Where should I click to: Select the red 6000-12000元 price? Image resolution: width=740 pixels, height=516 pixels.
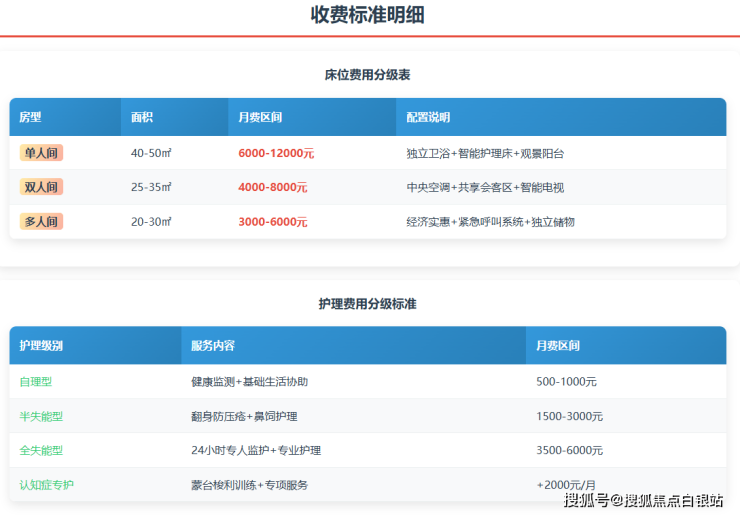[276, 154]
